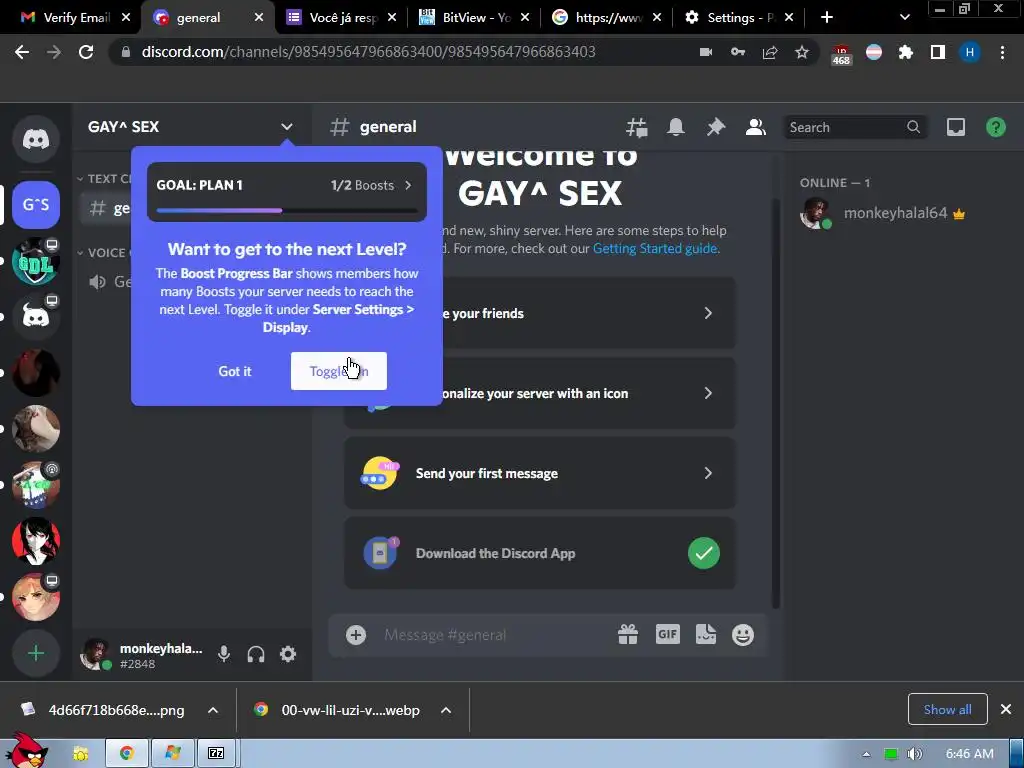Expand the GAY^ SEX server dropdown

click(286, 127)
